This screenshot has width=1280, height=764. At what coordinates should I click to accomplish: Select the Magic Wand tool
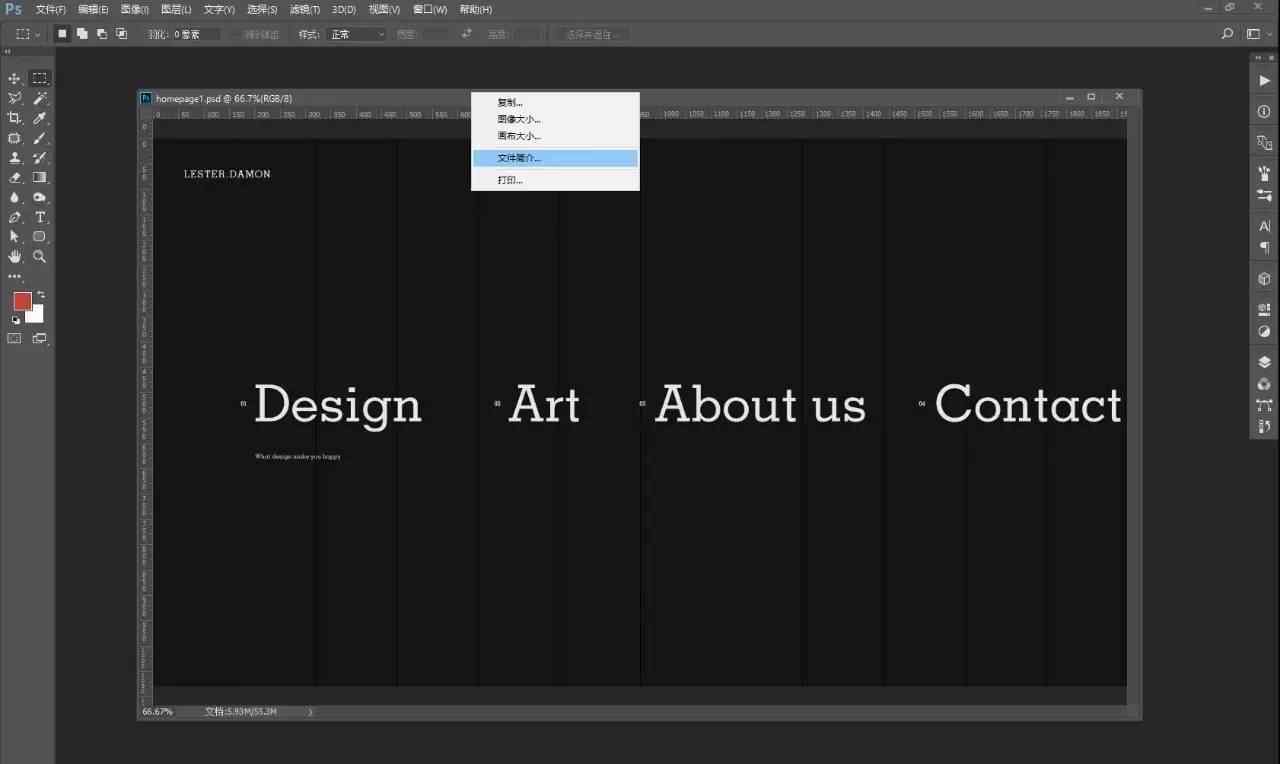(x=40, y=98)
